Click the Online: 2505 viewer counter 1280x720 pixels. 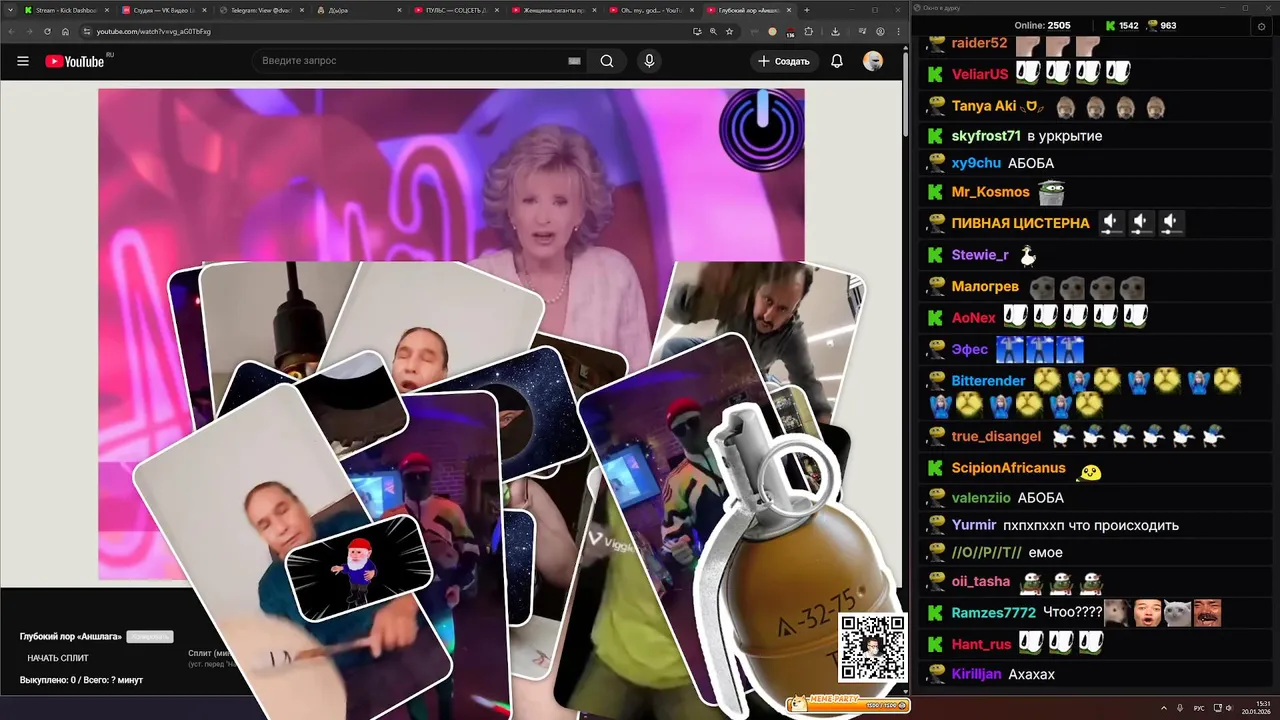click(1042, 25)
